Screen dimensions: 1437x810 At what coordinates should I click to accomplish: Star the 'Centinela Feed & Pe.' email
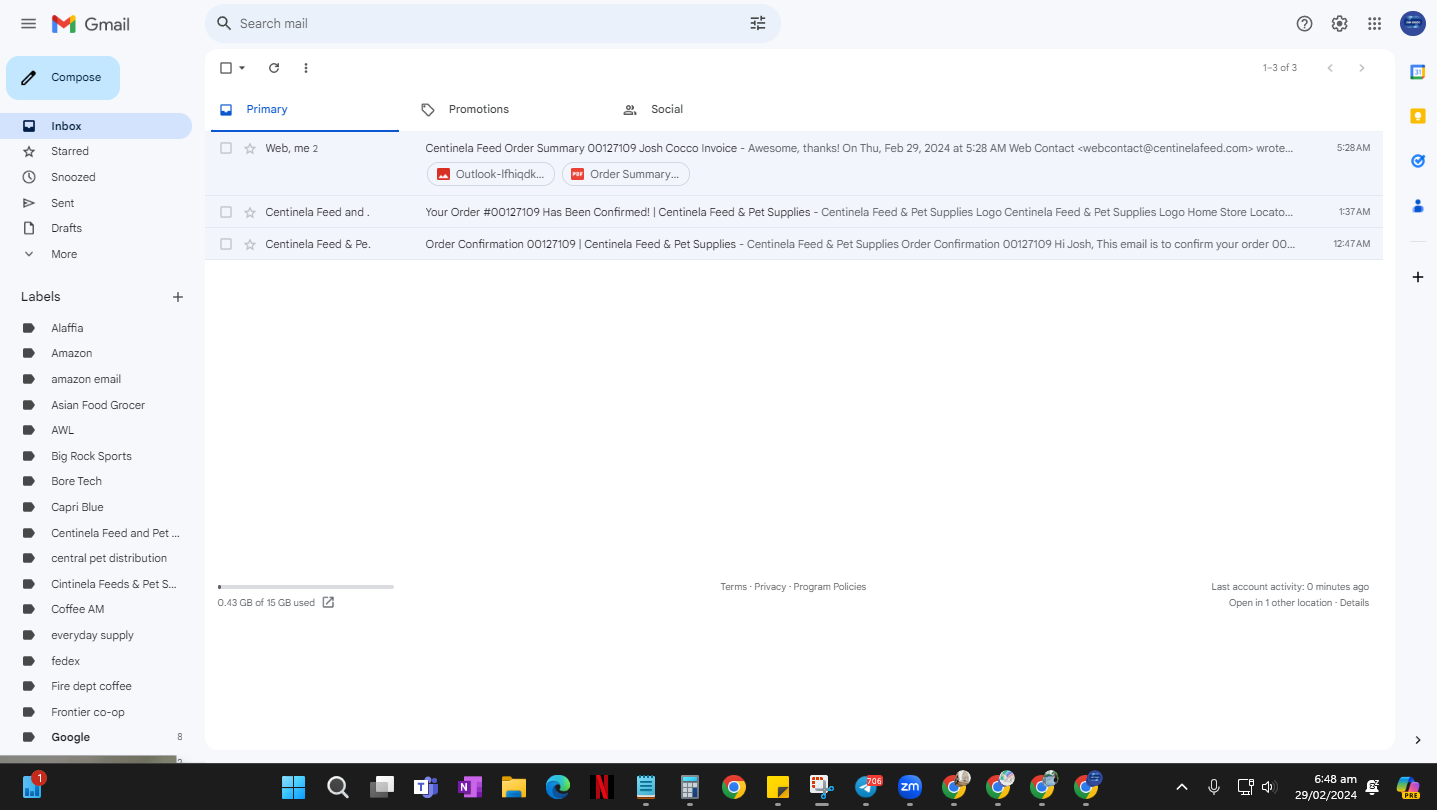tap(250, 244)
